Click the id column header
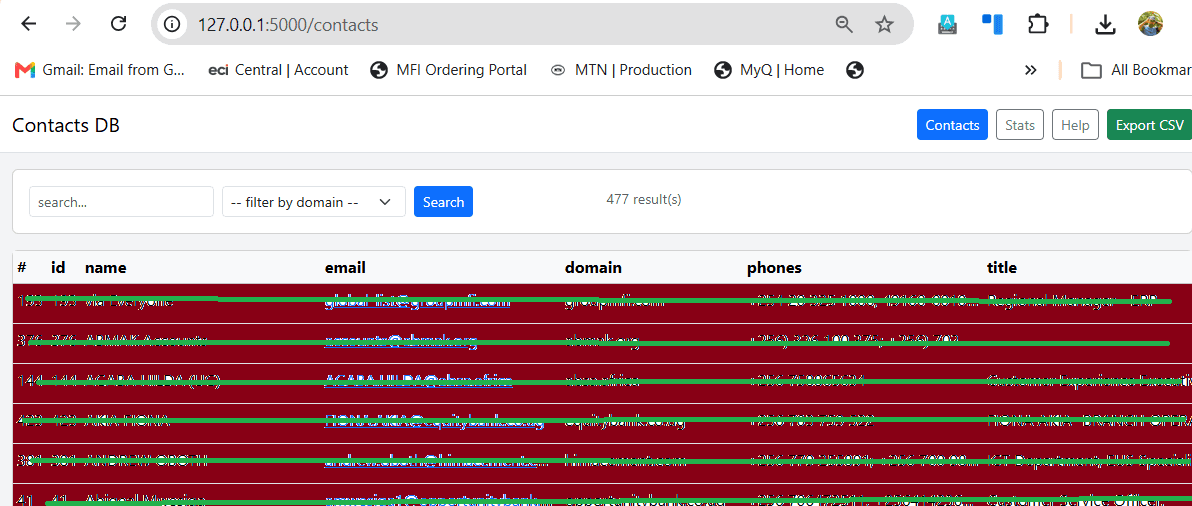The image size is (1192, 506). click(x=58, y=267)
